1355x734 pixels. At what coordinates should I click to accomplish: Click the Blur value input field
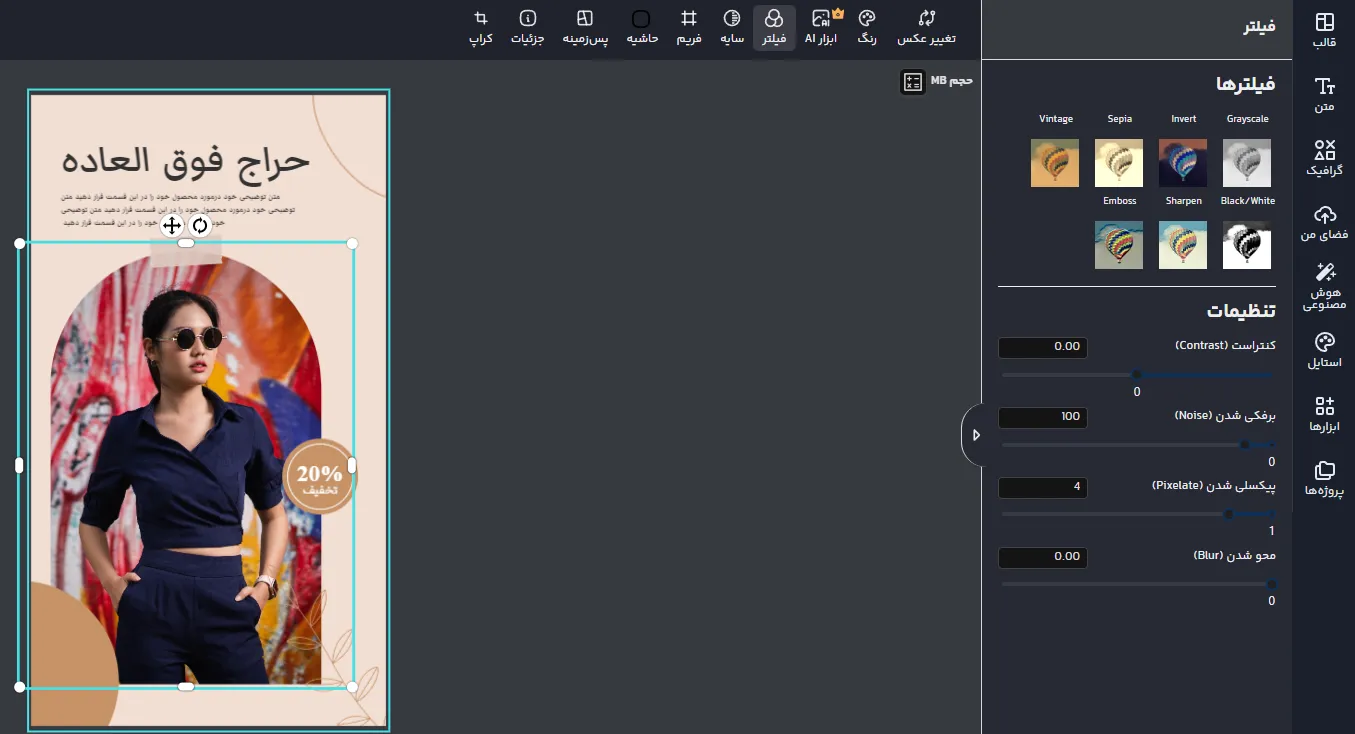(1043, 557)
